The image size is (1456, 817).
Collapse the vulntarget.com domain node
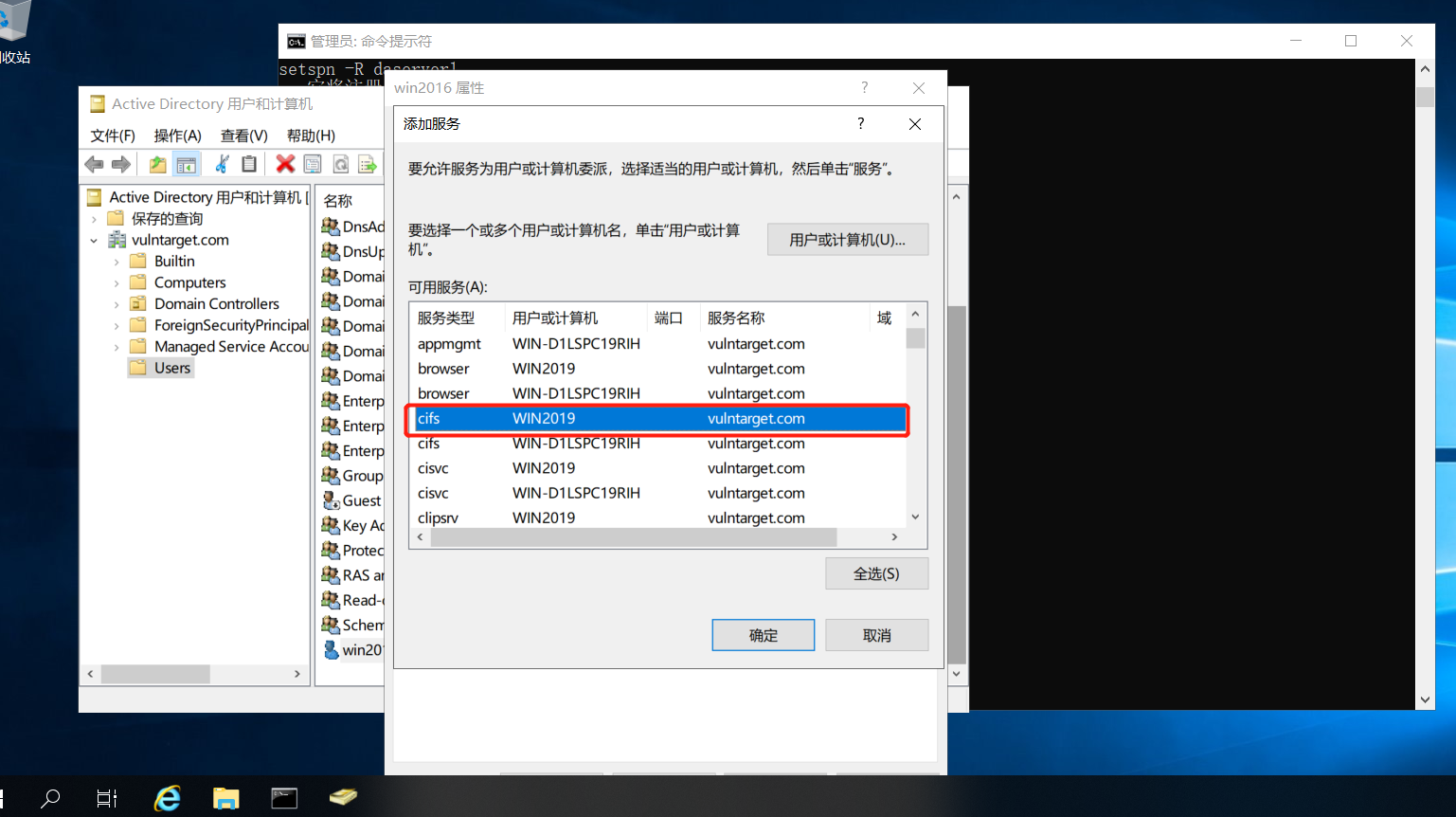(x=94, y=241)
